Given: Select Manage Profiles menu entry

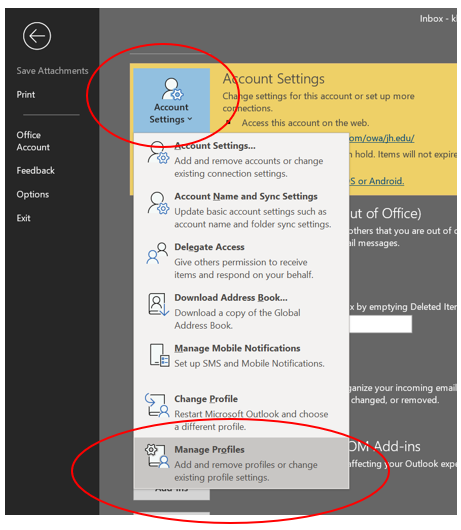Looking at the screenshot, I should click(x=241, y=463).
